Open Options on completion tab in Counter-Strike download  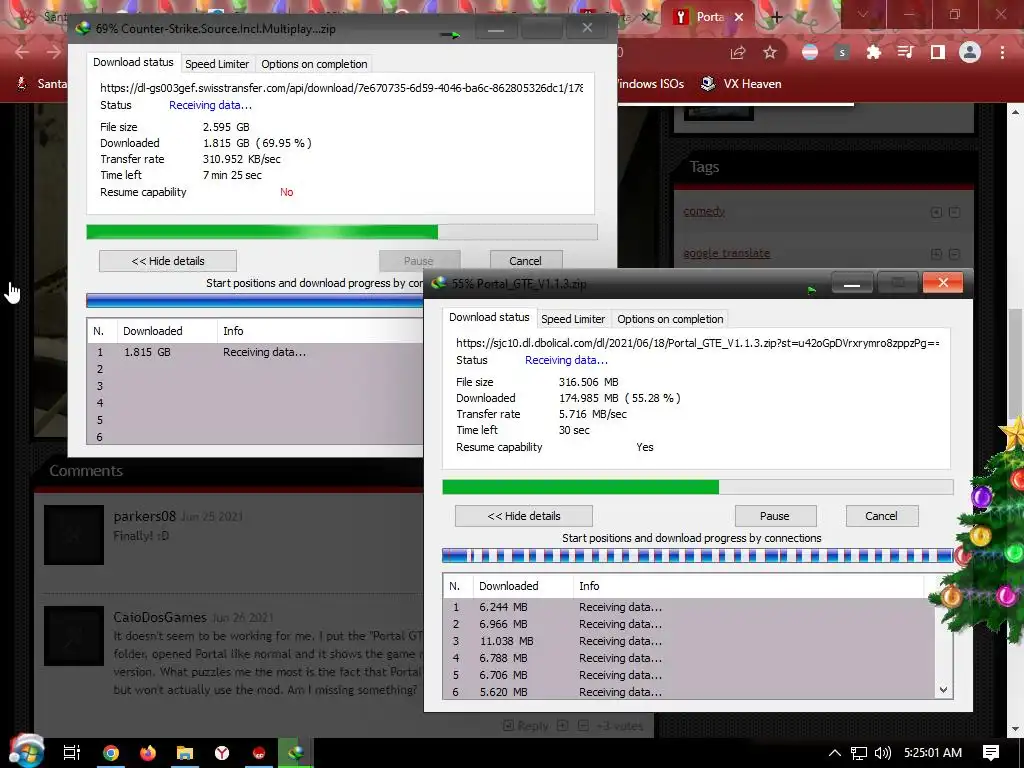[314, 64]
